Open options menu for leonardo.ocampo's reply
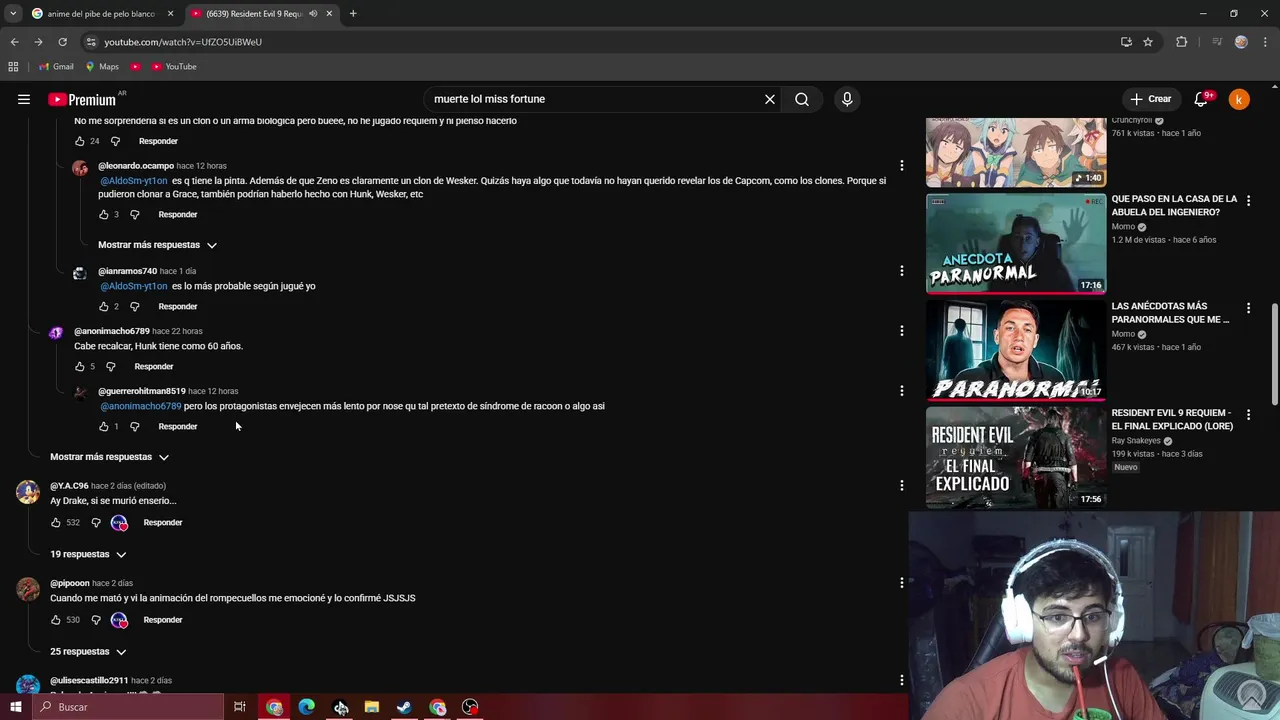Screen dimensions: 1280x720 coord(901,165)
